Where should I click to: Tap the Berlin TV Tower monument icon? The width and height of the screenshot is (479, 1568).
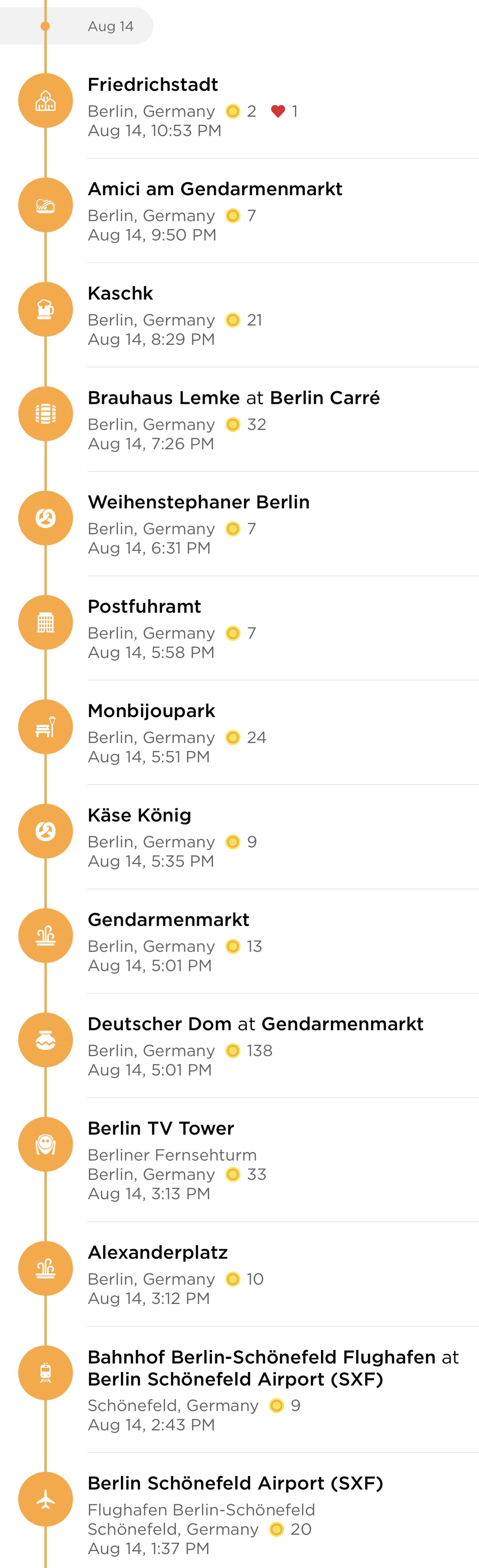(x=46, y=1145)
